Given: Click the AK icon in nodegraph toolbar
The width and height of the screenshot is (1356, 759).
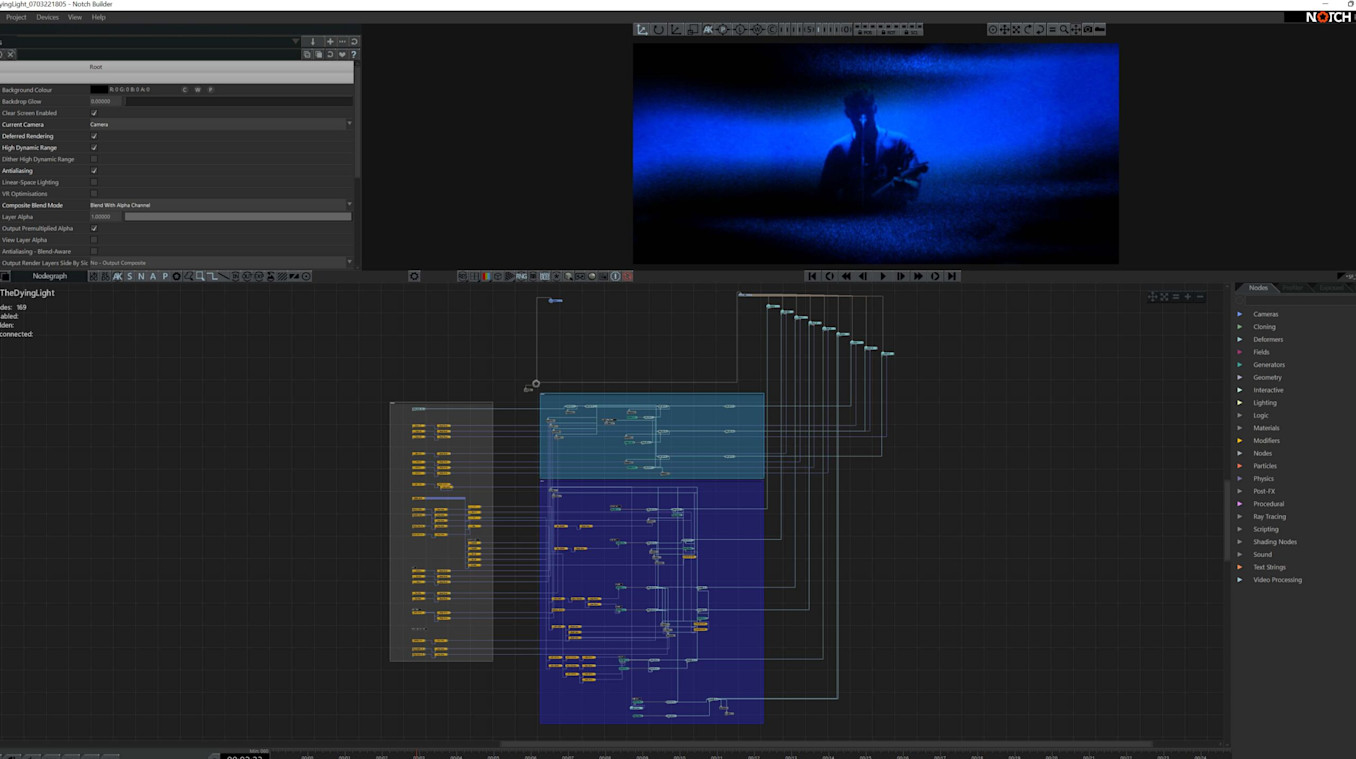Looking at the screenshot, I should (x=117, y=276).
